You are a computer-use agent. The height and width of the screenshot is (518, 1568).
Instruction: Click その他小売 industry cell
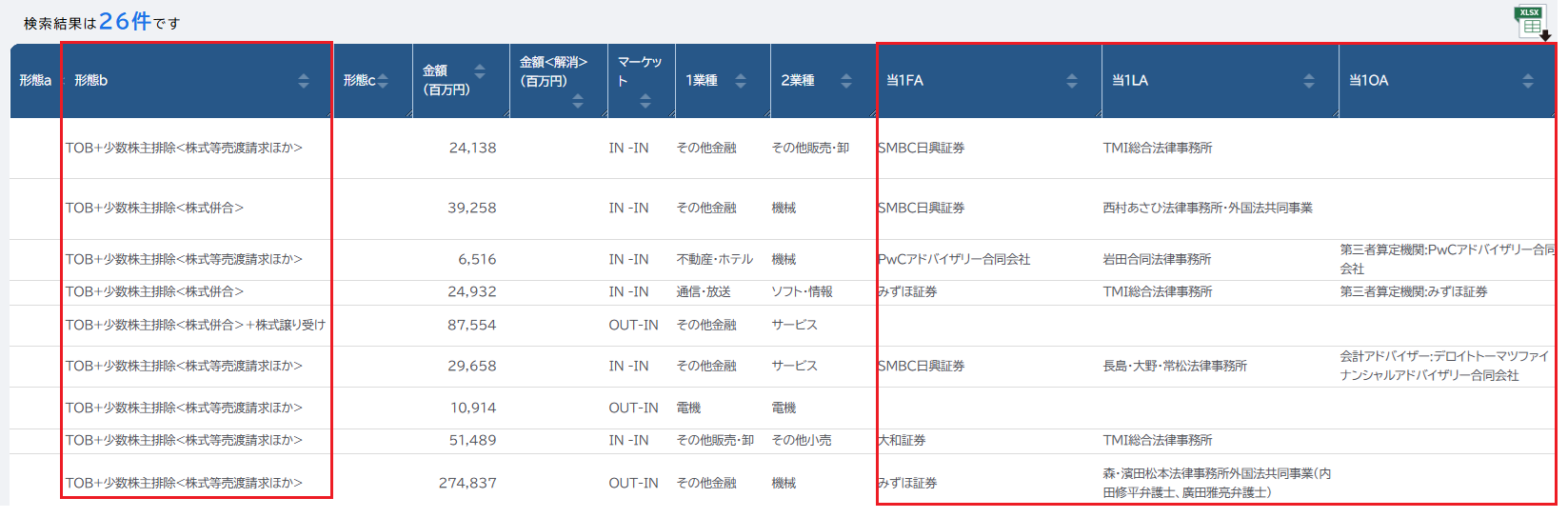click(801, 440)
